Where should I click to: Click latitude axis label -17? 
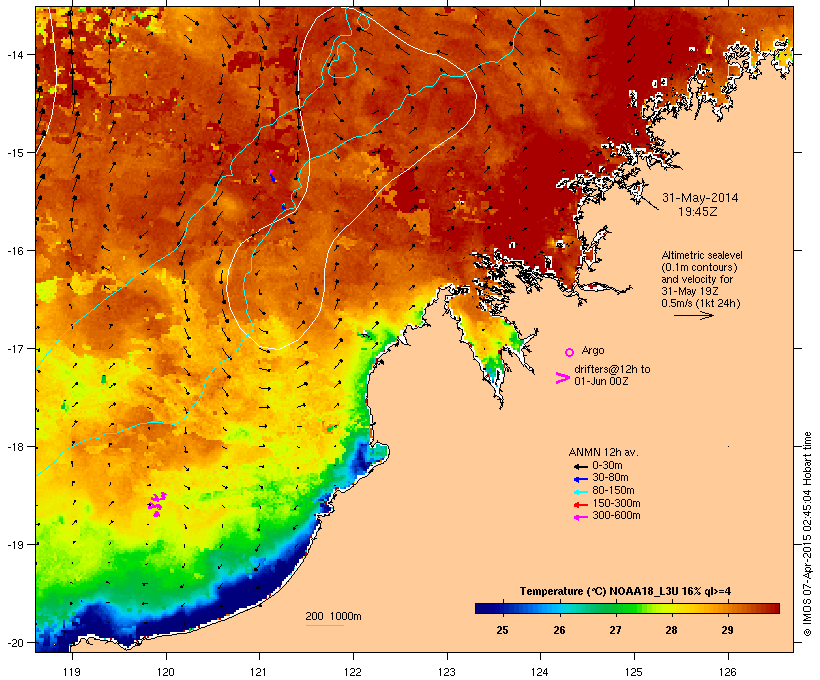pos(14,348)
